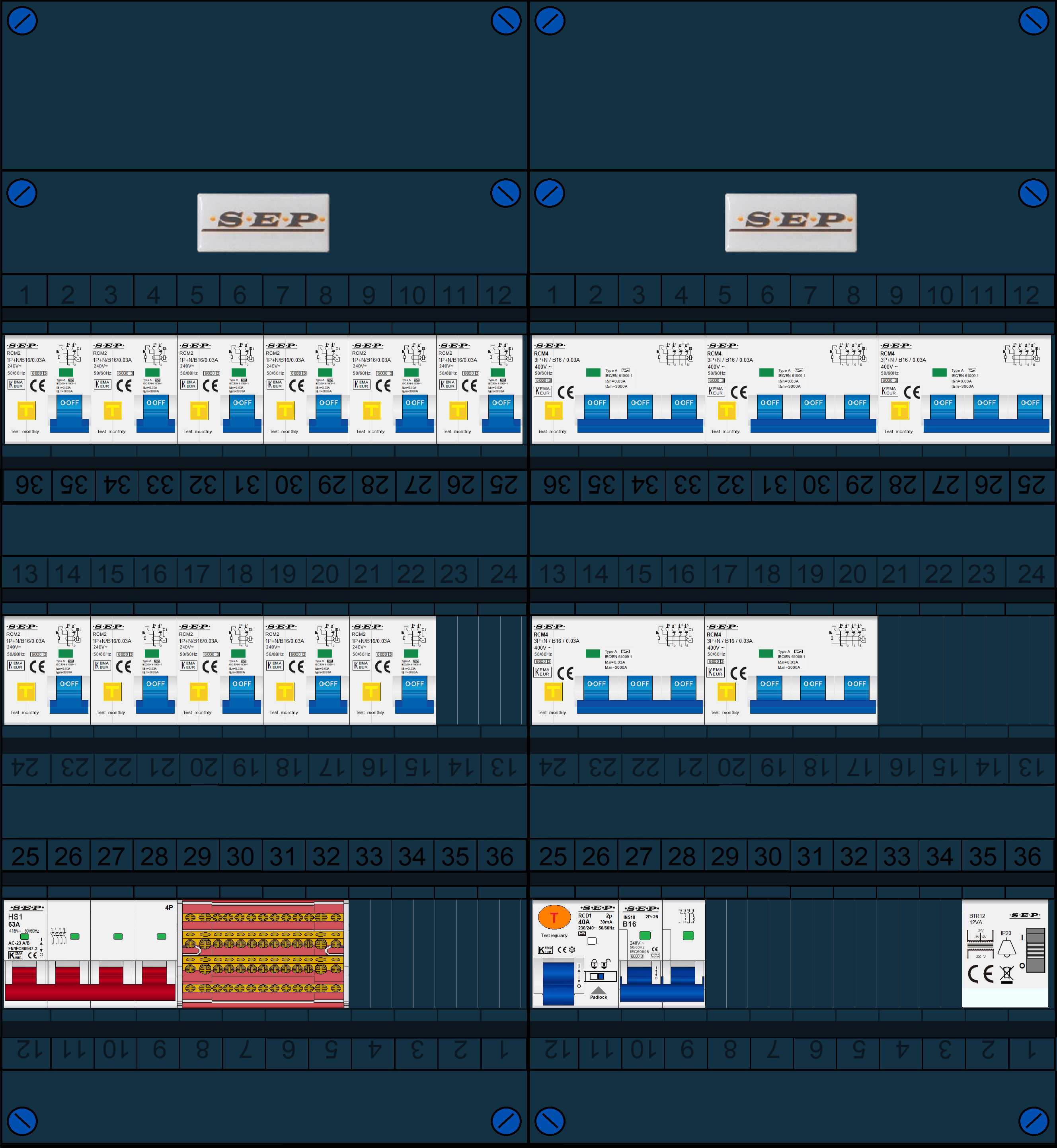Click the "HS1 63A" label on the main switch

point(15,920)
